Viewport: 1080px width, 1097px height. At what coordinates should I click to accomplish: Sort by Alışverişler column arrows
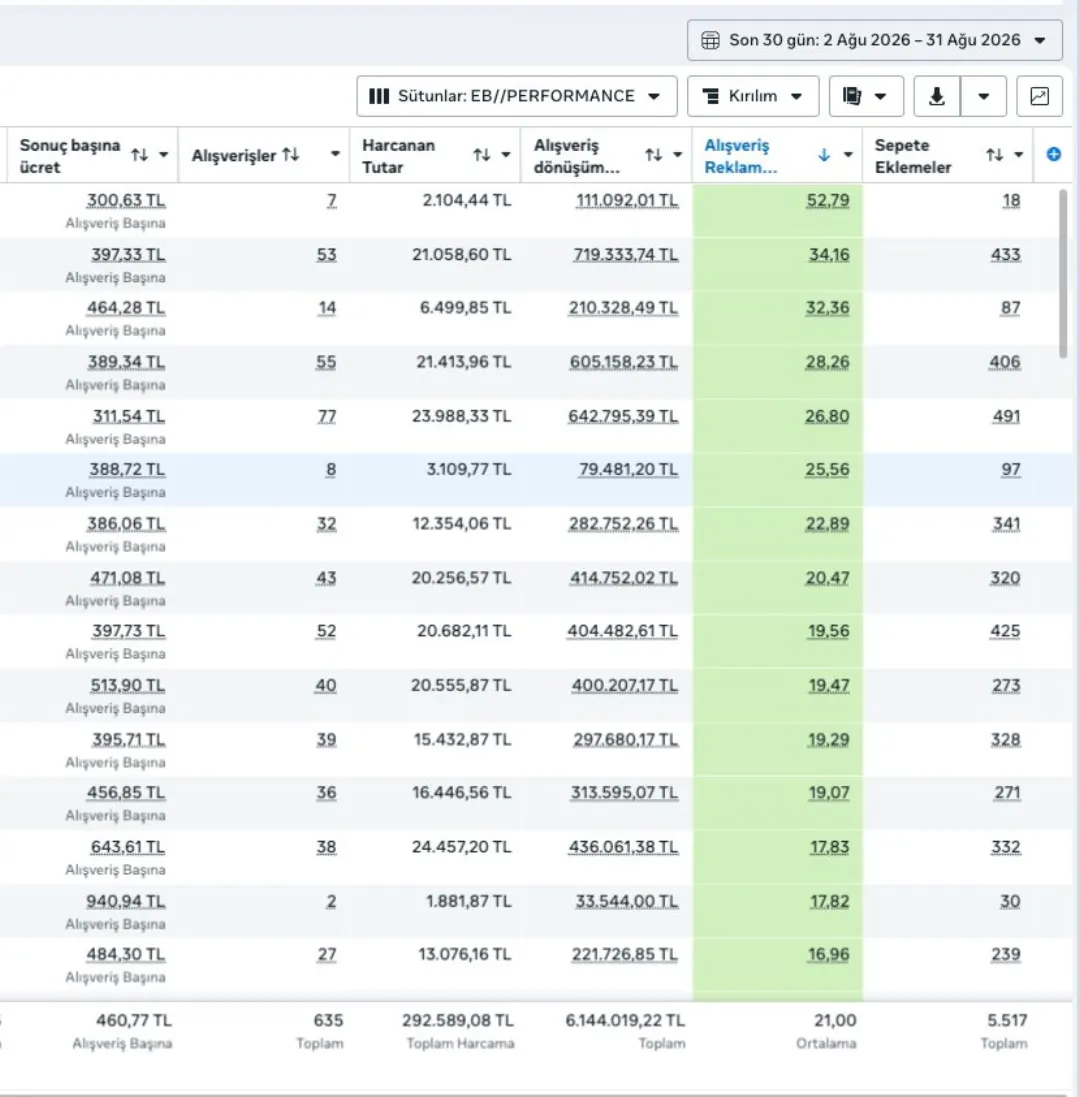[291, 155]
